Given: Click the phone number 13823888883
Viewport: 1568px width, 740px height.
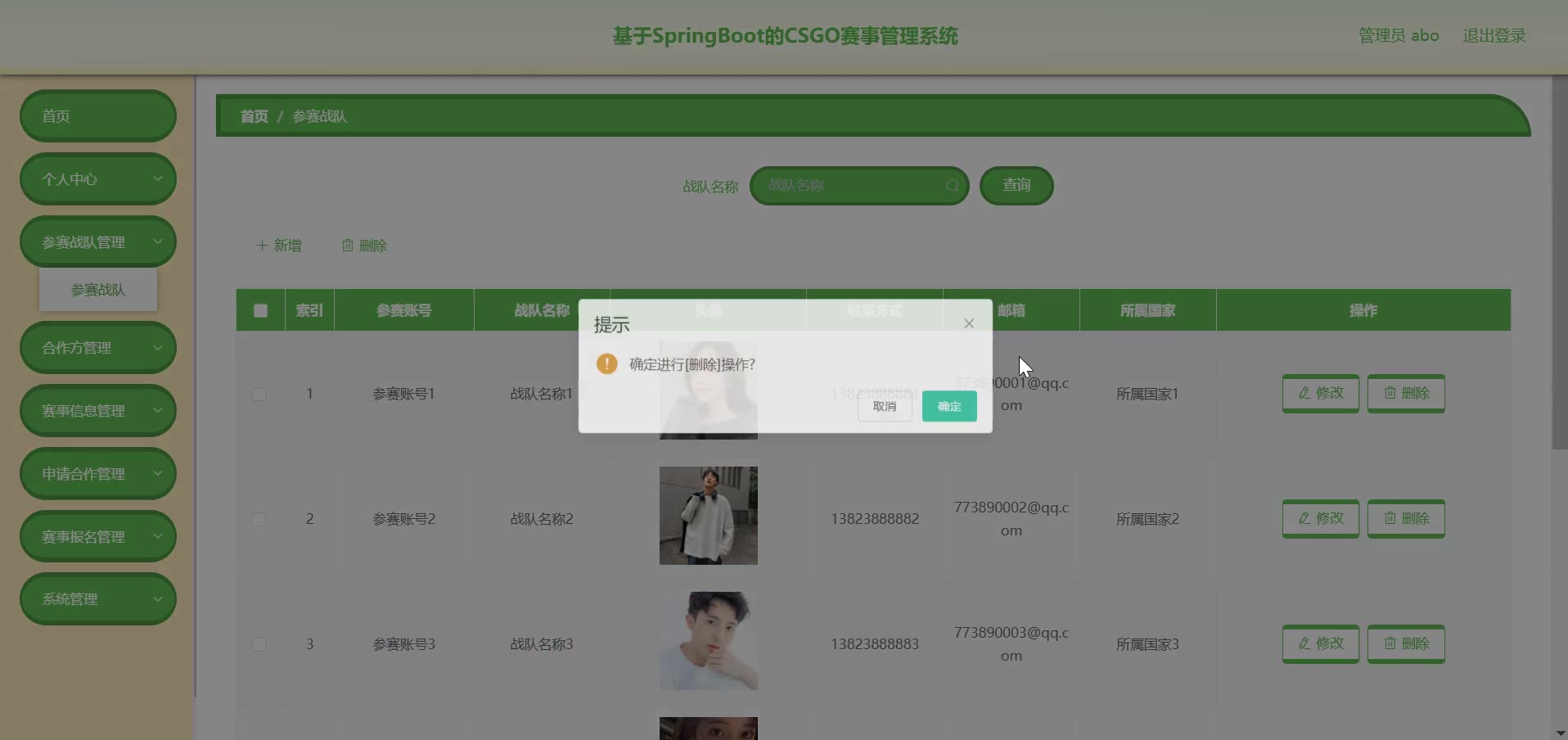Looking at the screenshot, I should pyautogui.click(x=875, y=644).
